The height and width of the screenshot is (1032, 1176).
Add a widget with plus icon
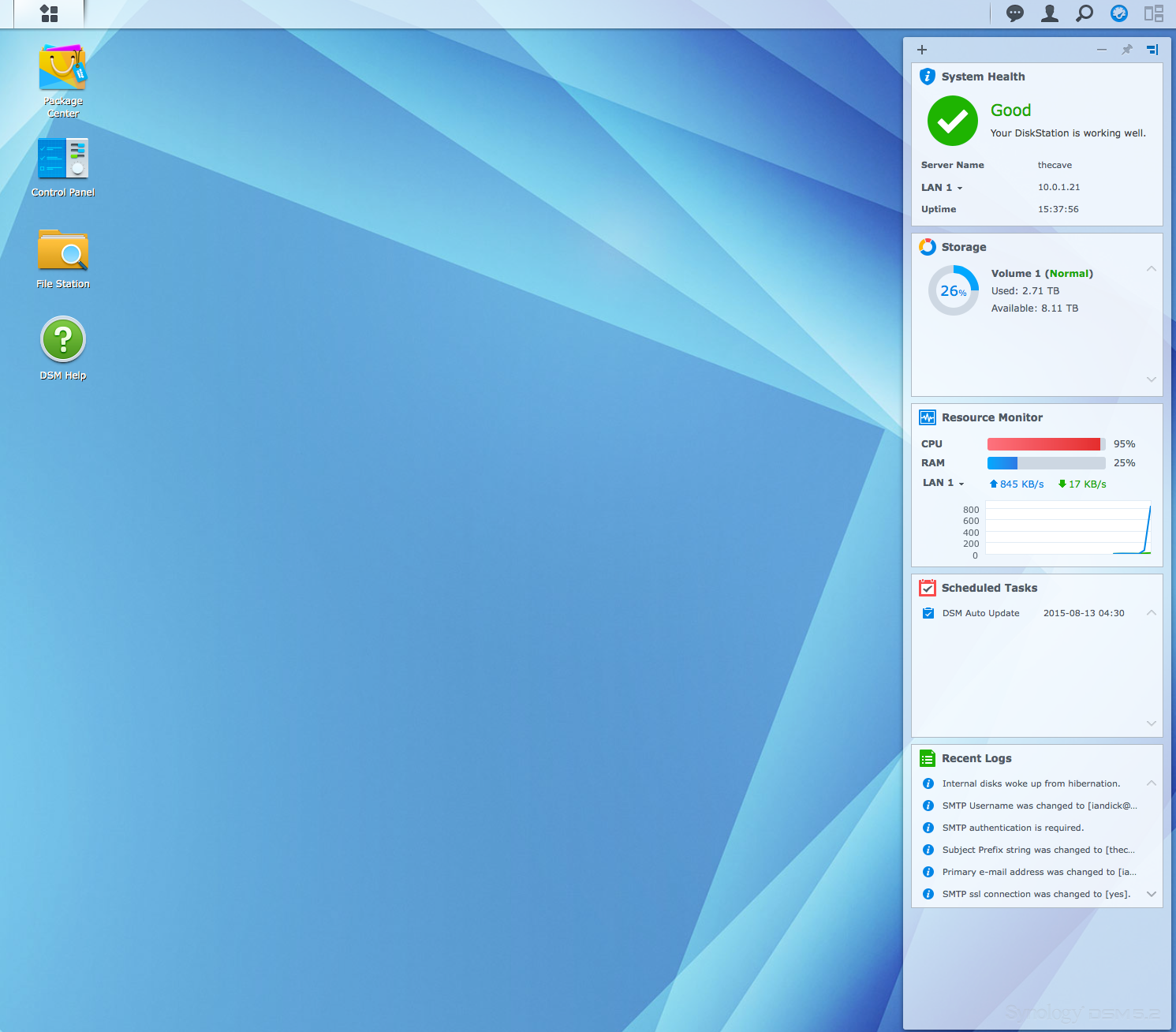(922, 50)
